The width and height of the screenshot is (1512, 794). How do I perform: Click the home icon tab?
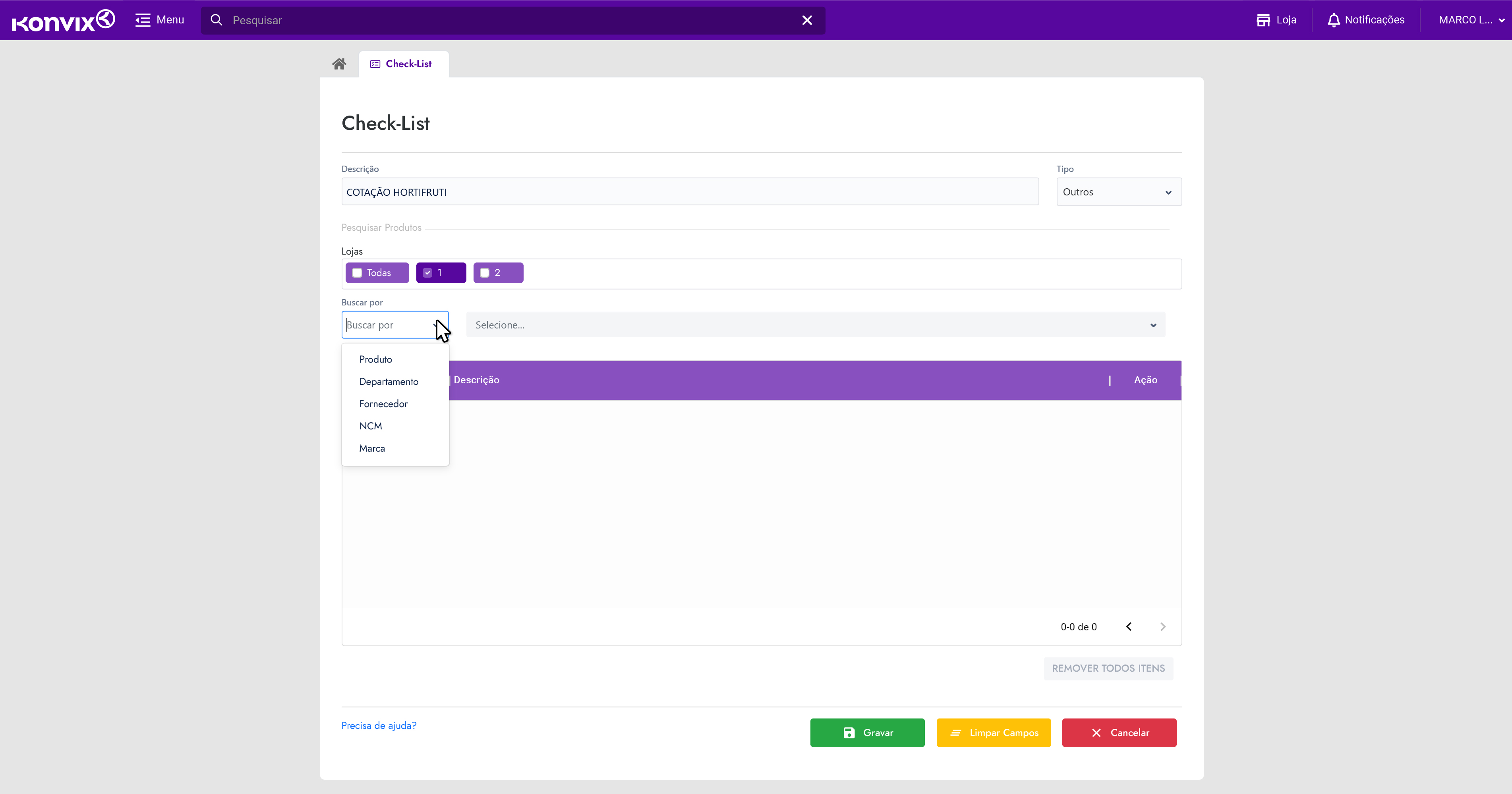[x=339, y=64]
